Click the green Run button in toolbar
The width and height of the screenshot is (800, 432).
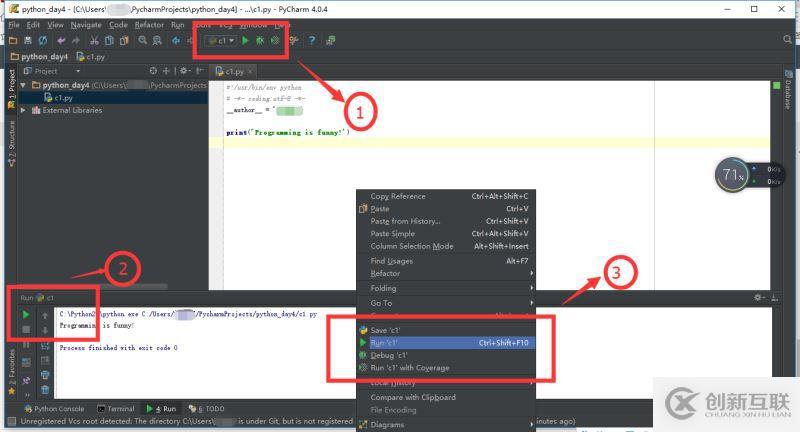245,40
